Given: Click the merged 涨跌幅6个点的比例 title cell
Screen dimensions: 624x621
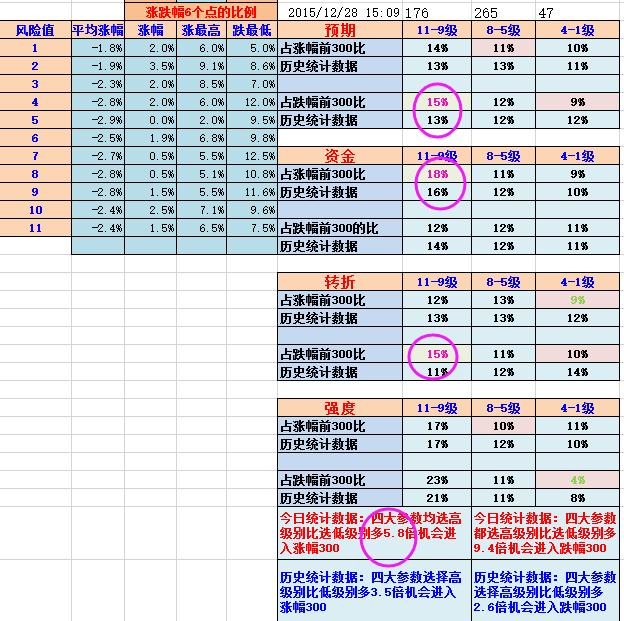Looking at the screenshot, I should pos(201,12).
